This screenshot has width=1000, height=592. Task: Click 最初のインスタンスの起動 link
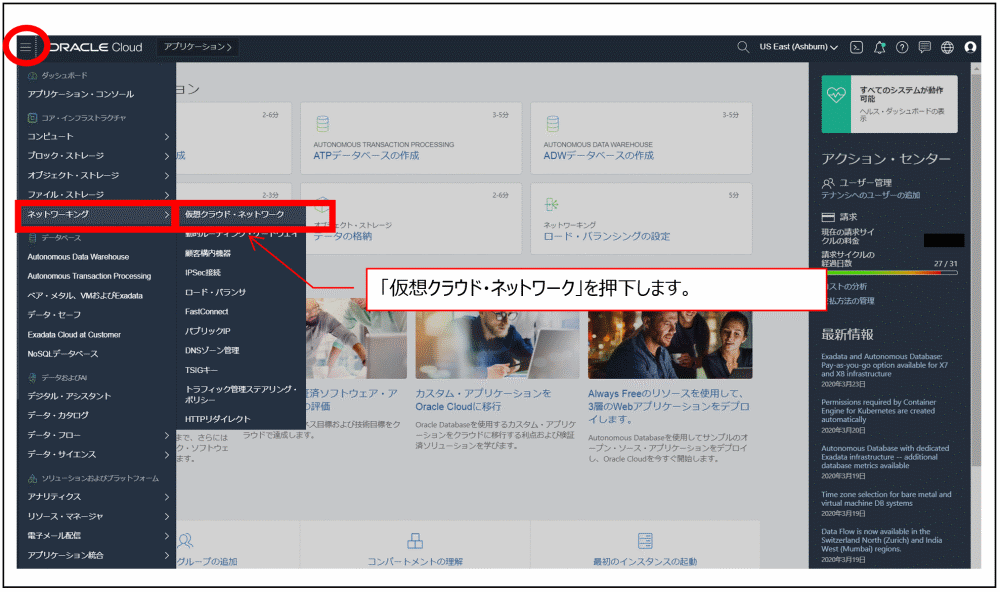[x=645, y=561]
